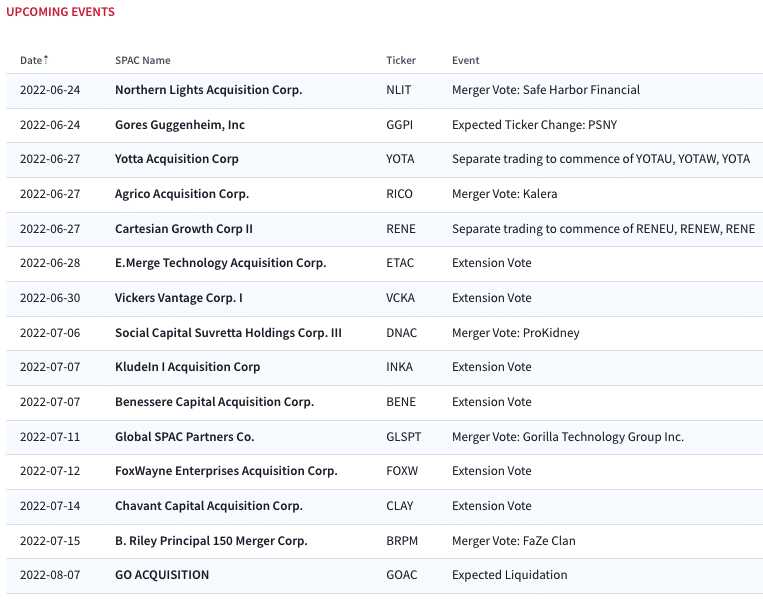763x600 pixels.
Task: Open FoxWayne Enterprises Acquisition Corp.
Action: point(226,472)
